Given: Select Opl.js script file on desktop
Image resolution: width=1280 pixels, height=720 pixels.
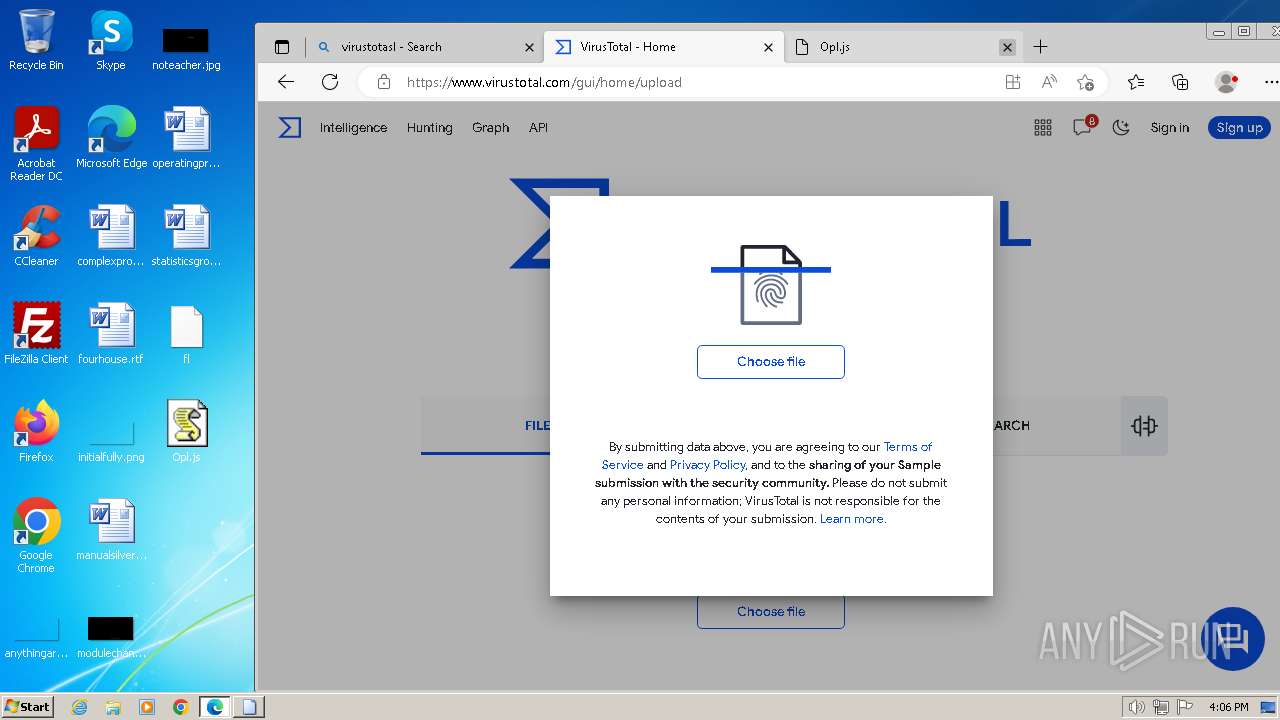Looking at the screenshot, I should (x=186, y=432).
